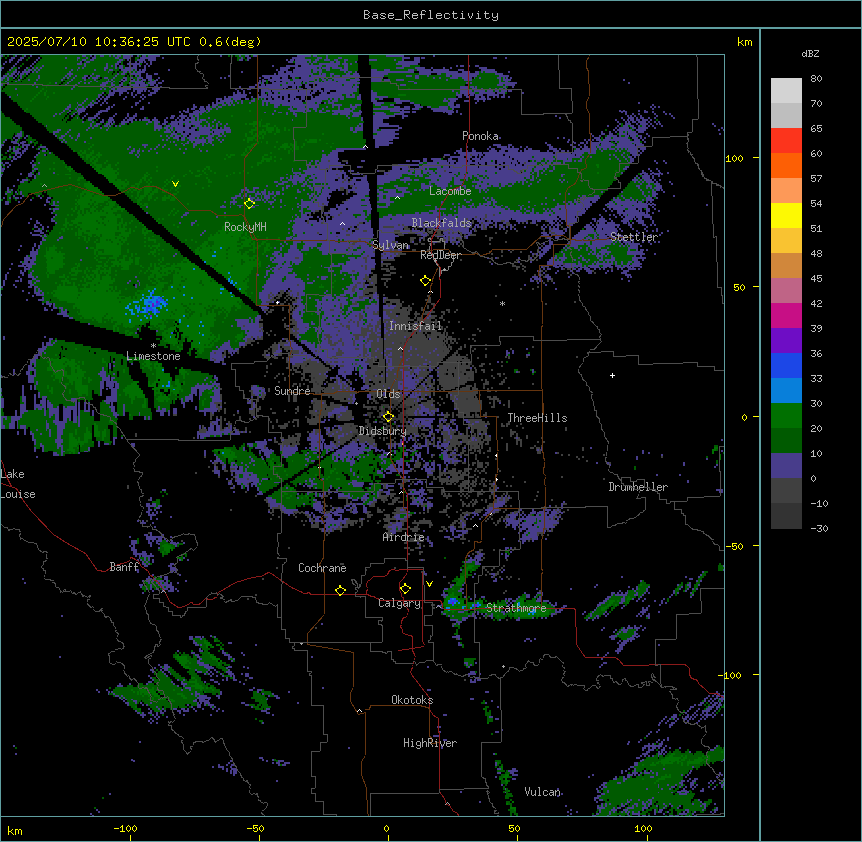Viewport: 862px width, 842px height.
Task: Click the yellow v marker northwest of RockyMH
Action: pos(175,184)
